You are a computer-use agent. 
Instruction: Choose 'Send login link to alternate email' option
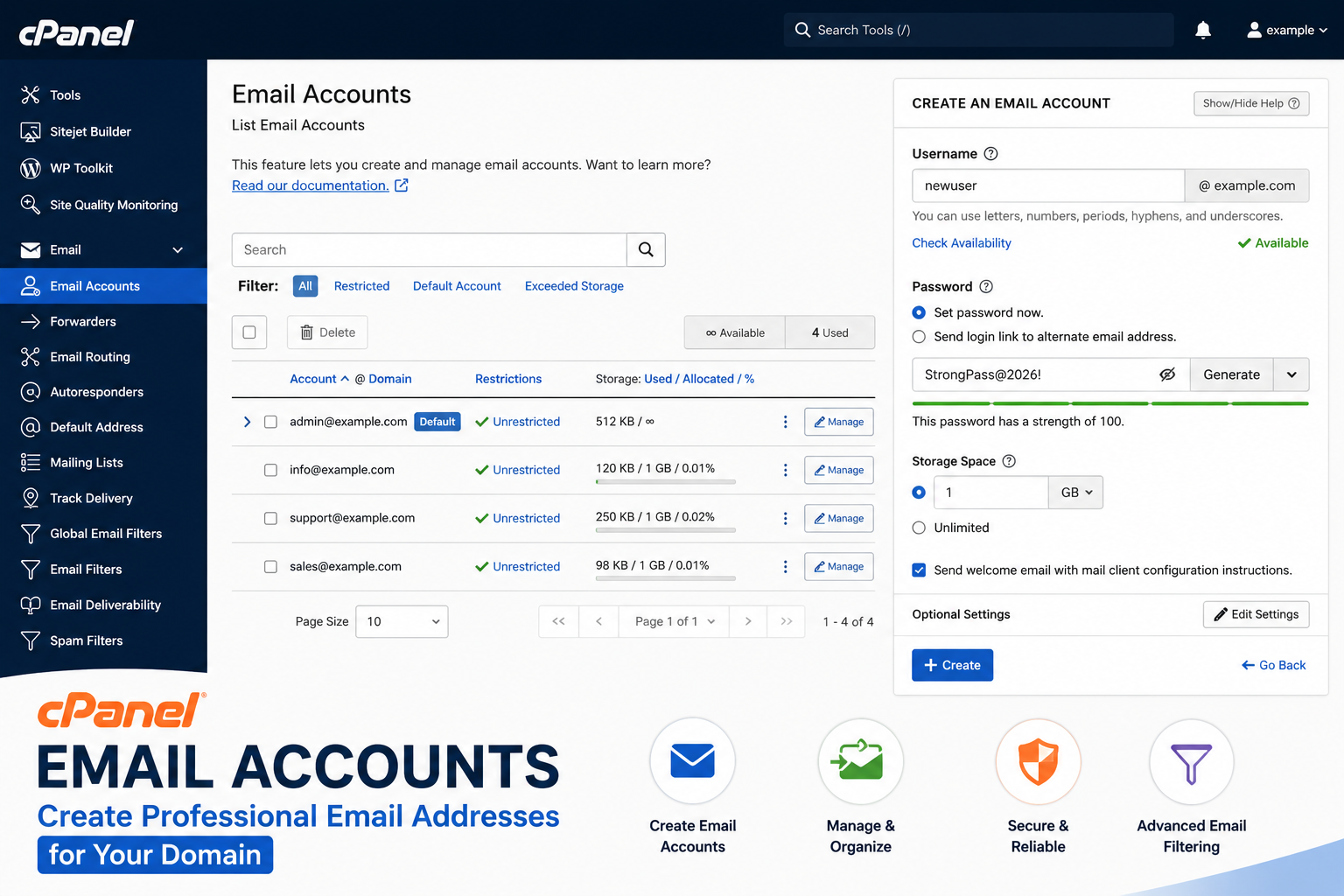919,337
